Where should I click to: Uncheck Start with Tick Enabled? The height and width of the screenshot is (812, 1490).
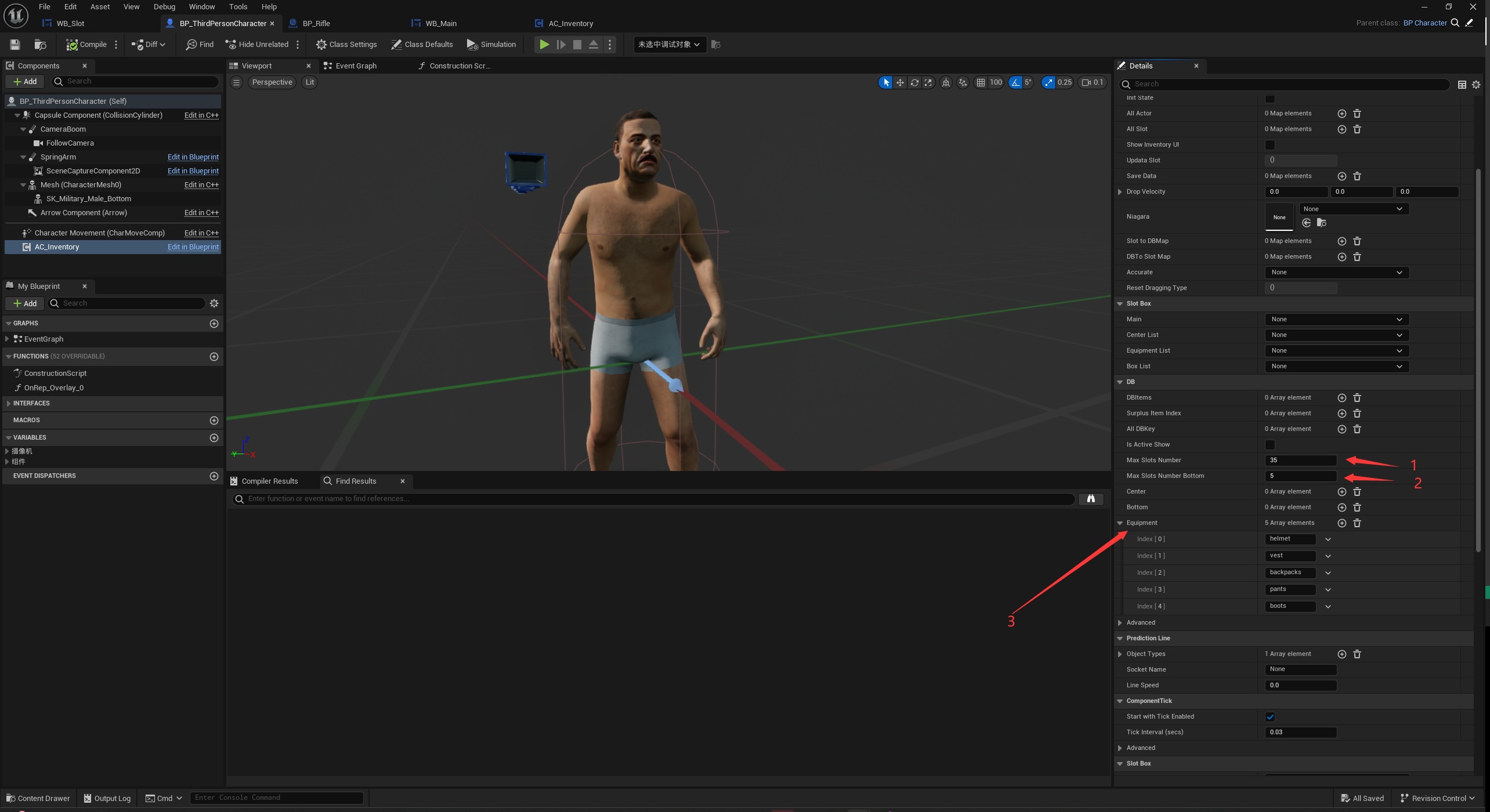[x=1270, y=717]
